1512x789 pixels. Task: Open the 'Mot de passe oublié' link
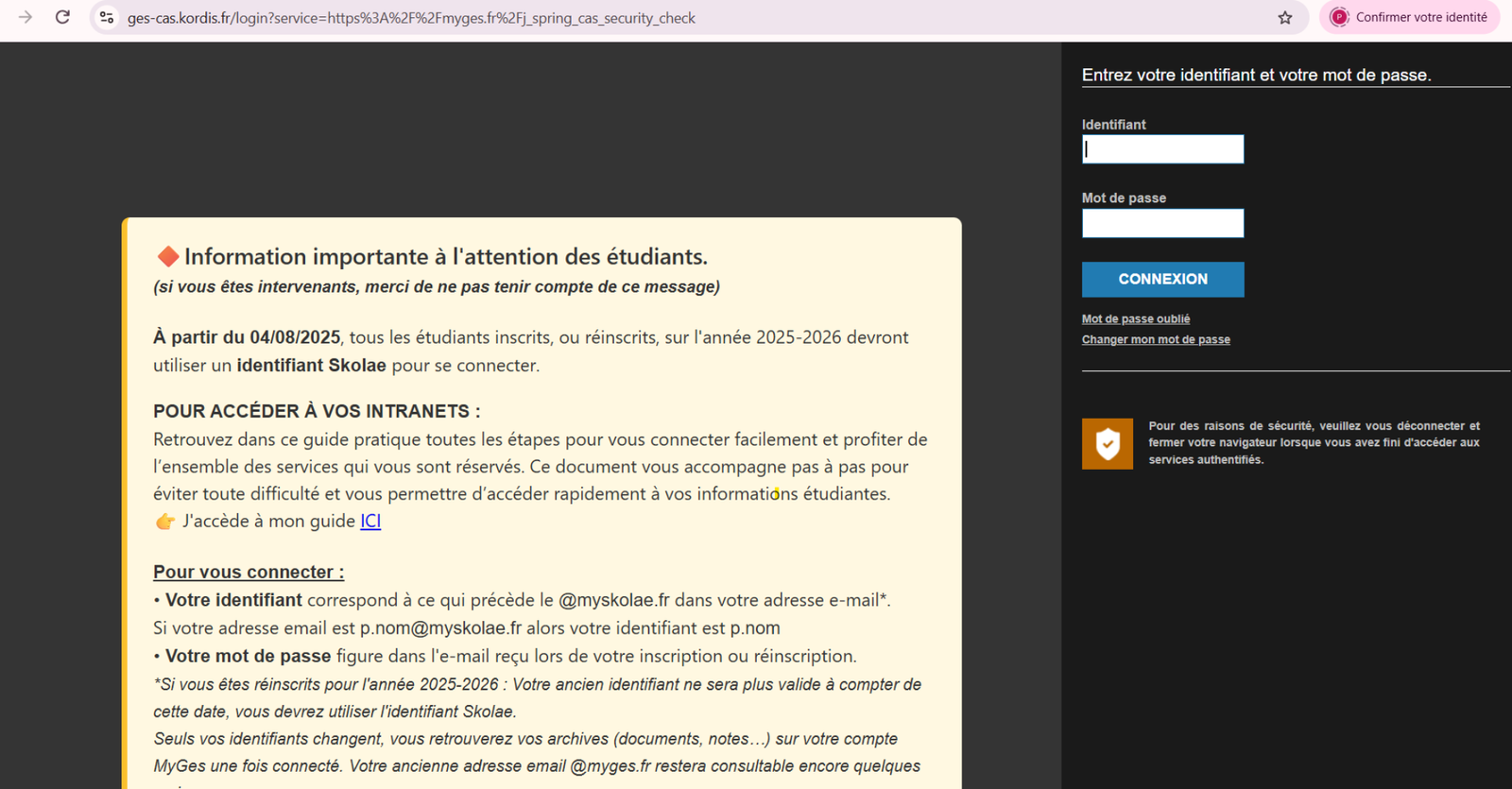coord(1136,319)
